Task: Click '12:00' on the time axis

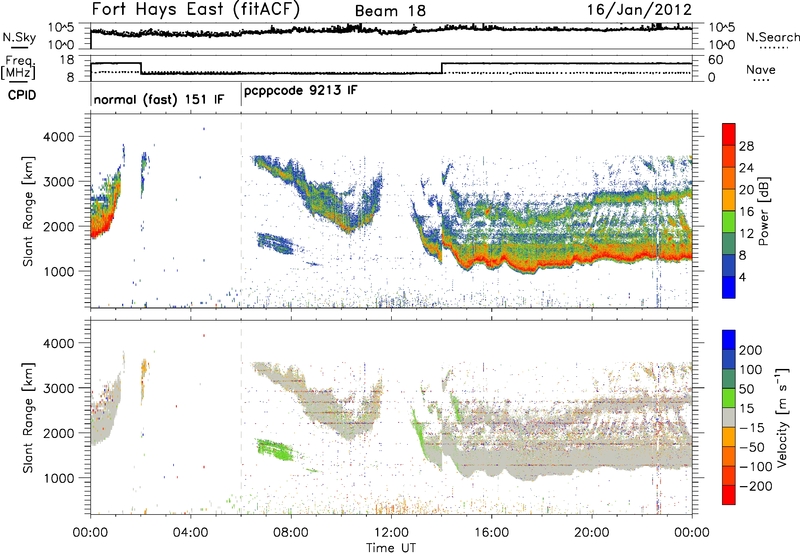Action: (x=391, y=533)
